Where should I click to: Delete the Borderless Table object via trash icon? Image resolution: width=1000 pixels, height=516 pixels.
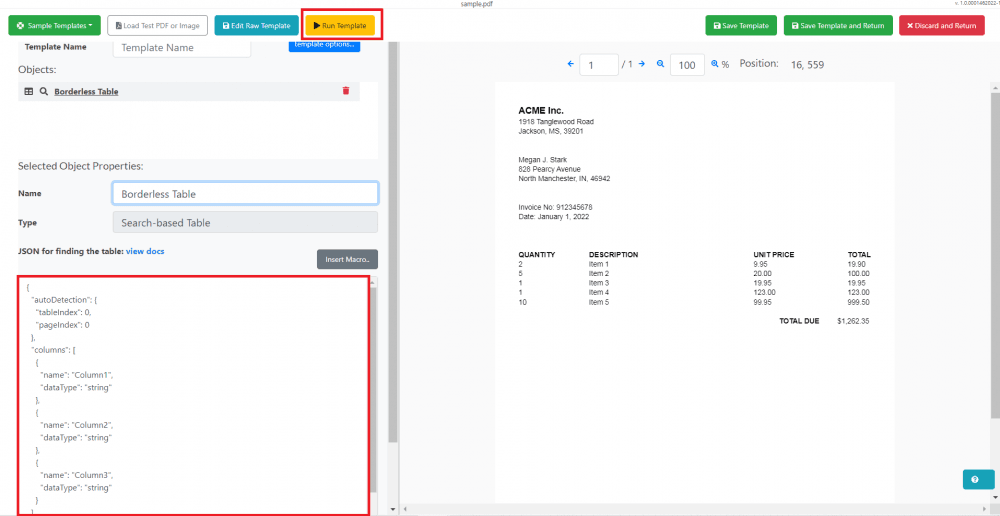(346, 91)
